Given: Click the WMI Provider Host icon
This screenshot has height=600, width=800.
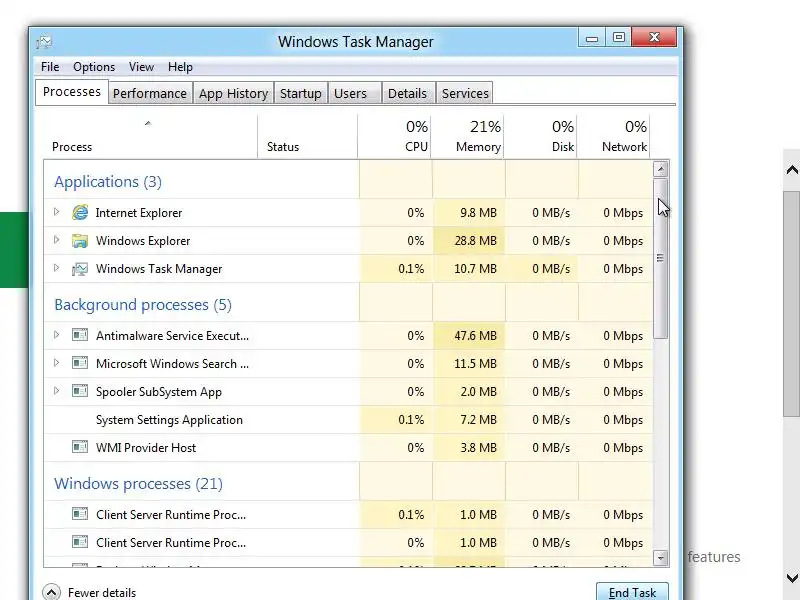Looking at the screenshot, I should pos(80,447).
